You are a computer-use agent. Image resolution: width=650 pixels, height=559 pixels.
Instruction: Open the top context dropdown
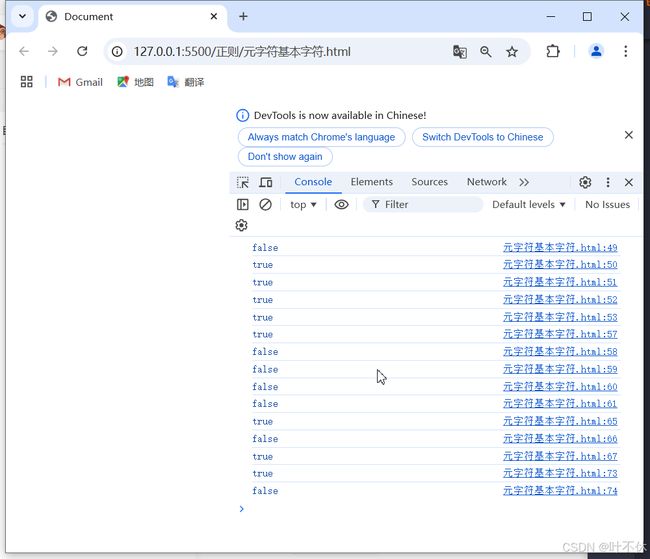303,205
